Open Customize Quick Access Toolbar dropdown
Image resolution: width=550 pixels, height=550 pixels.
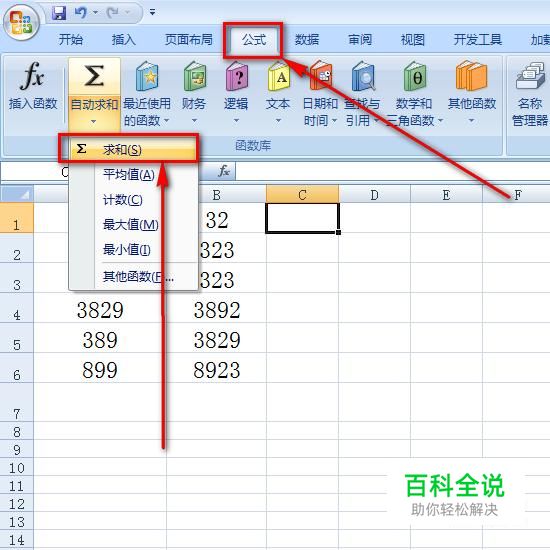tap(153, 12)
